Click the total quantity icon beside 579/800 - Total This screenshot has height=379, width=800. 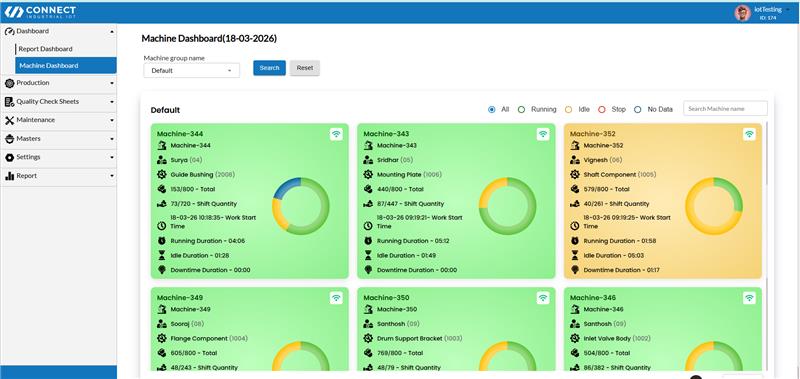[x=575, y=189]
